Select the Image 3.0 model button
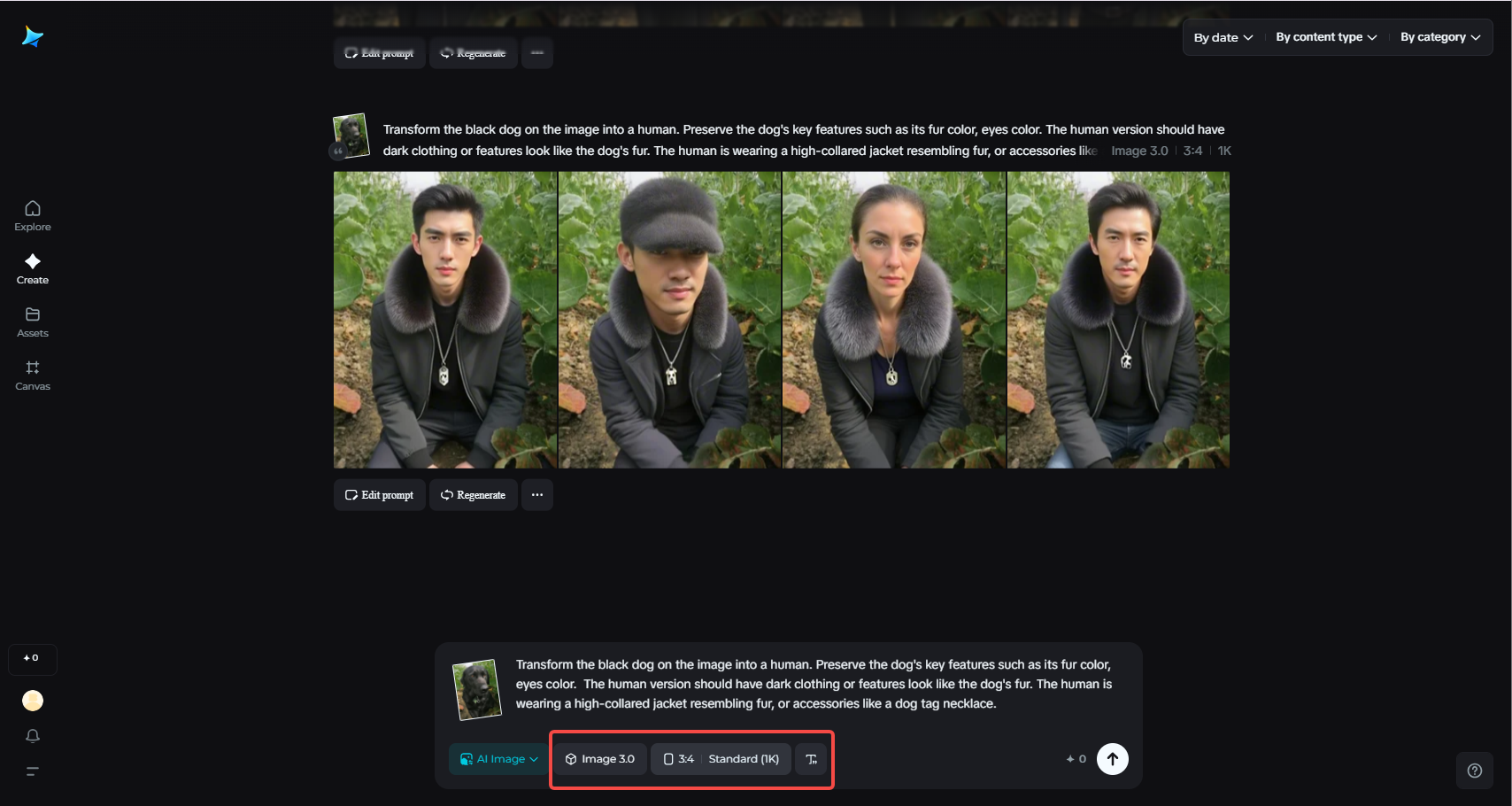This screenshot has height=806, width=1512. 600,759
